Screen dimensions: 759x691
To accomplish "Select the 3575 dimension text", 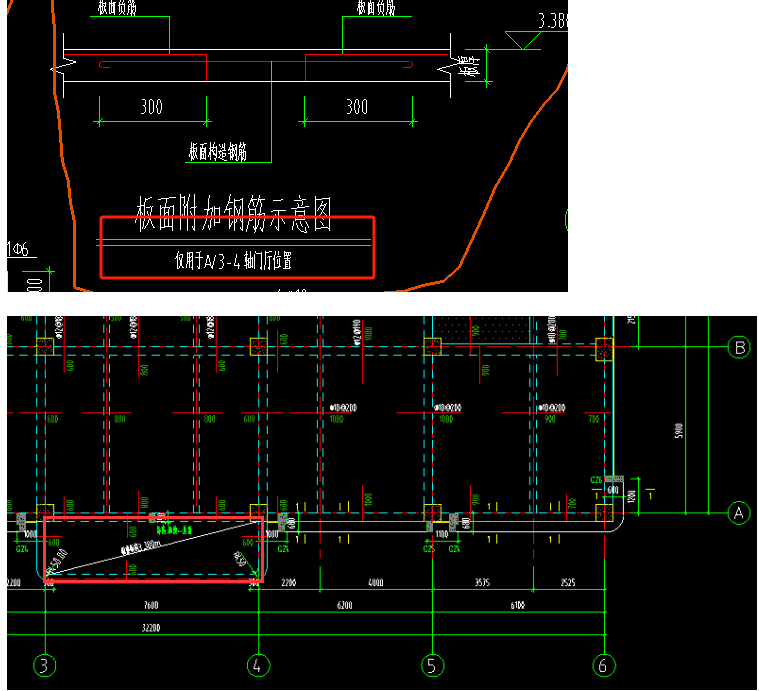I will 482,582.
